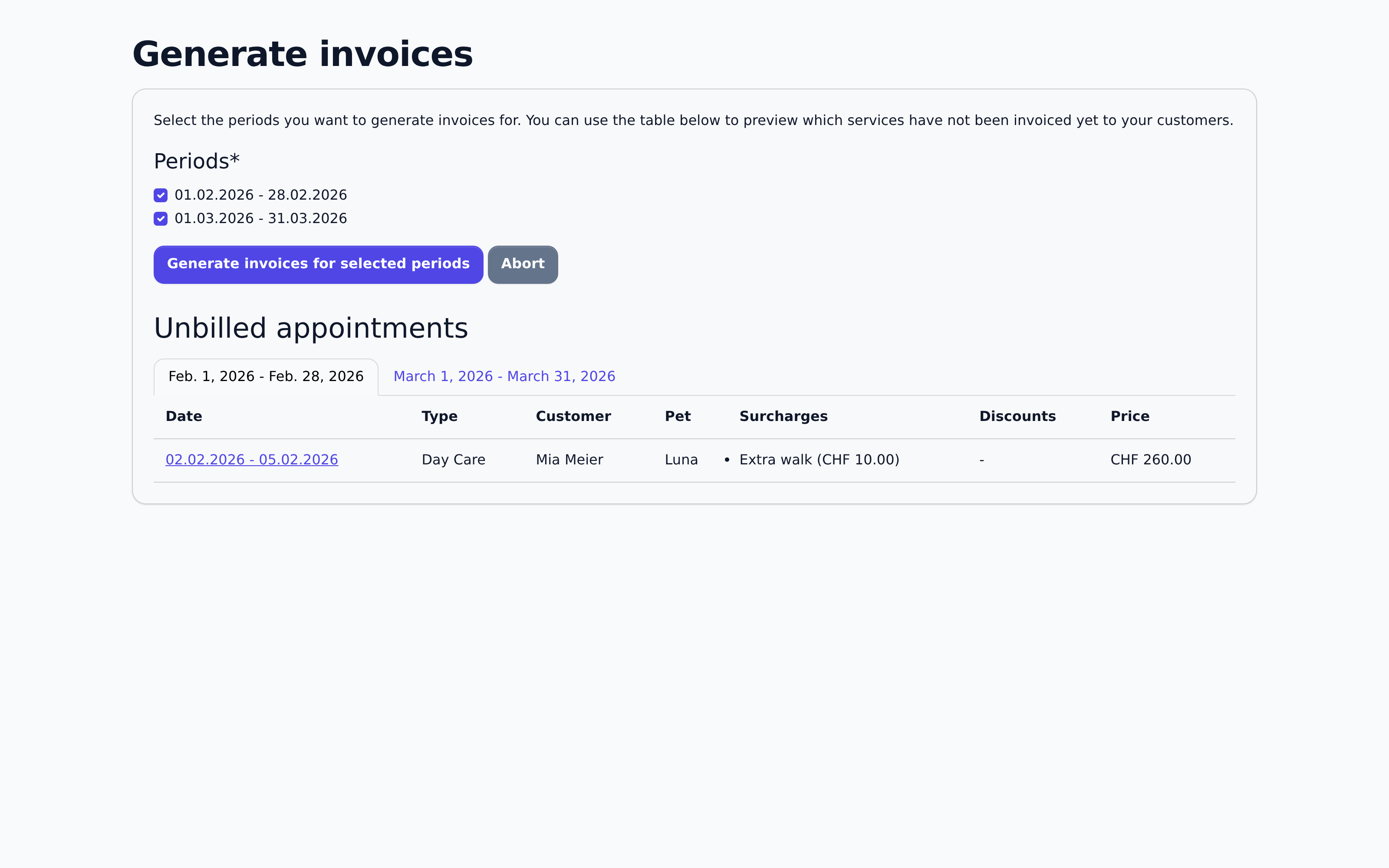The image size is (1389, 868).
Task: Click the Discounts column header
Action: 1017,416
